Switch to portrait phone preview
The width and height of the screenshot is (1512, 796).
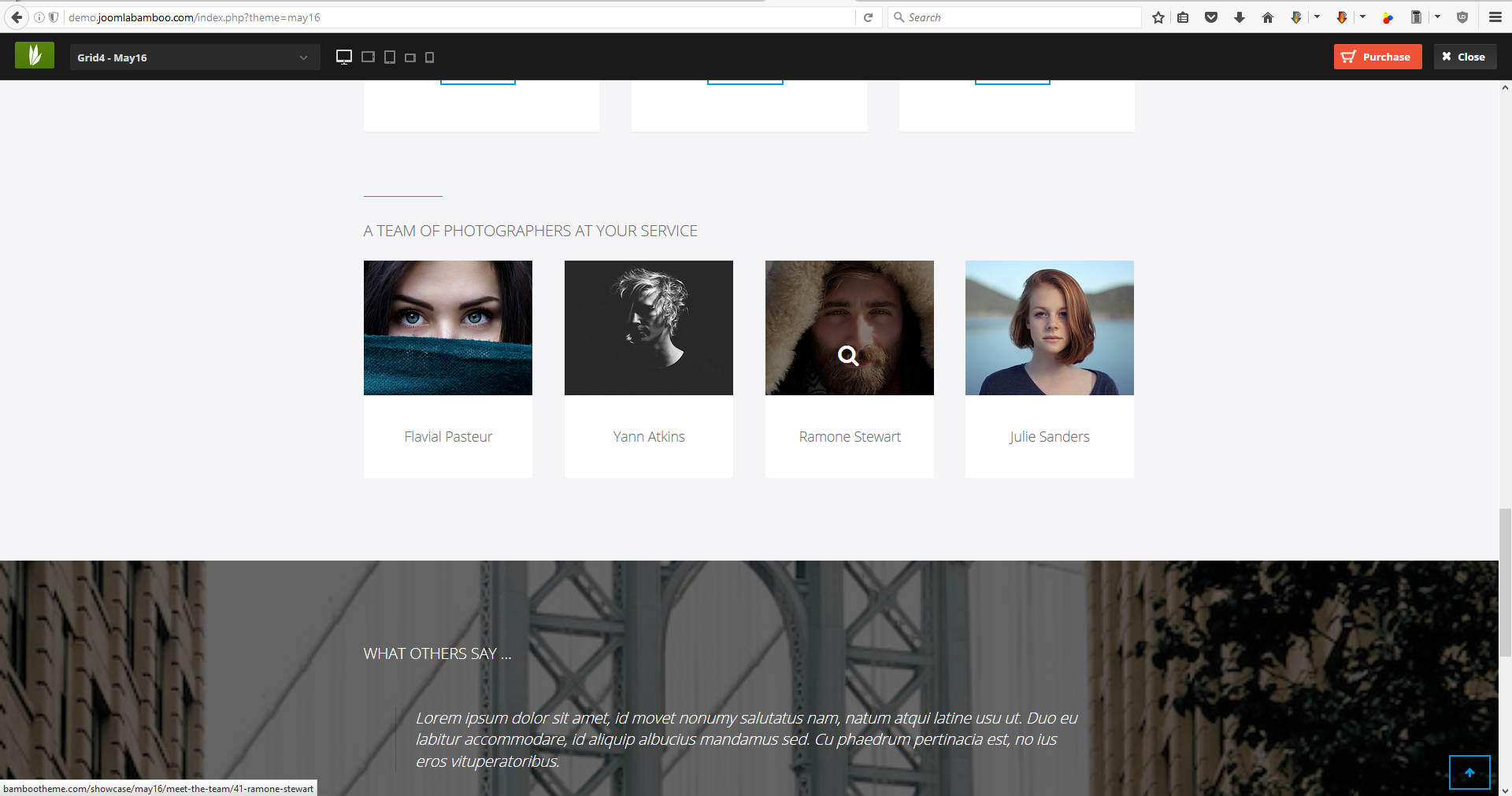click(429, 57)
